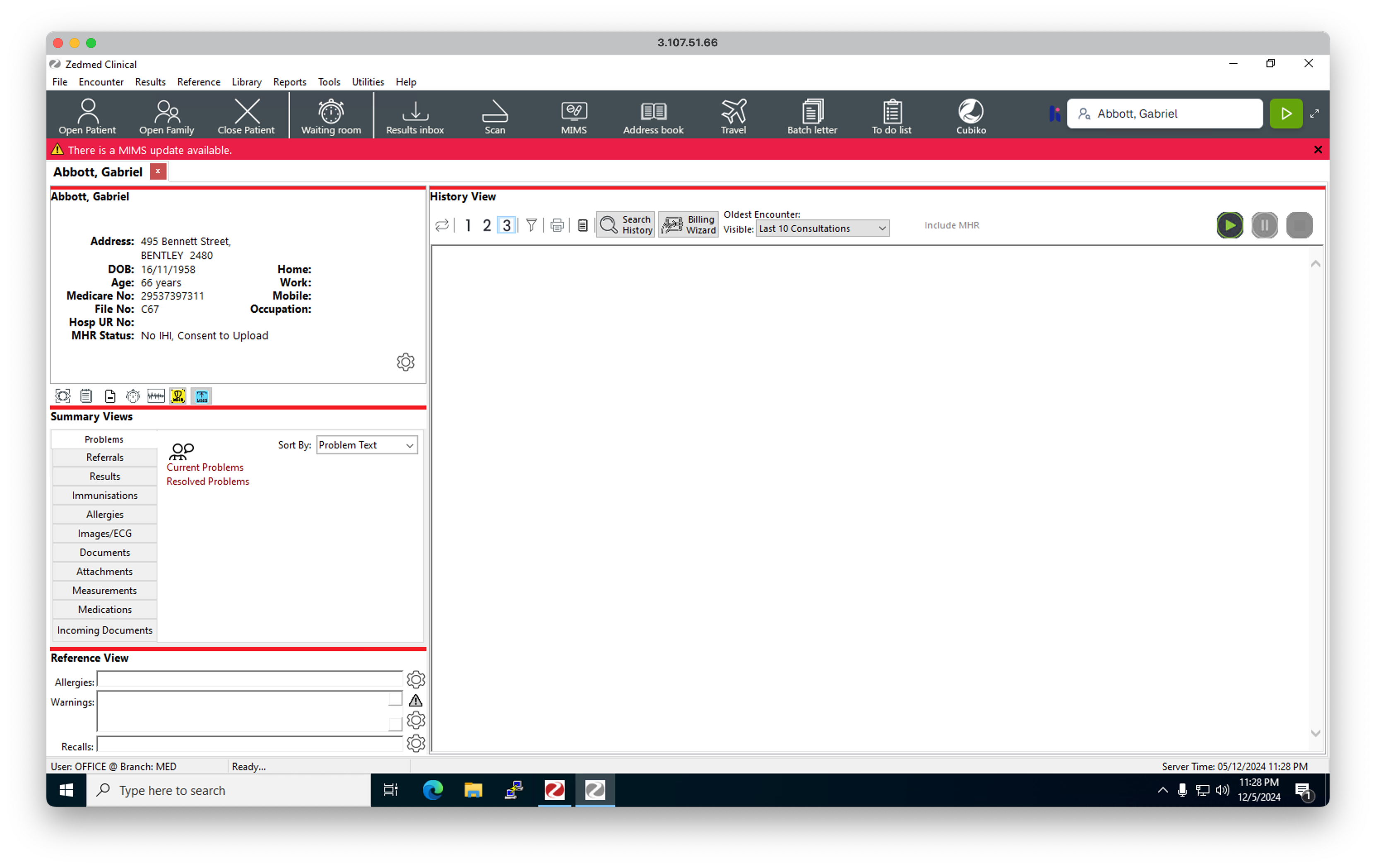
Task: Open the Travel tool
Action: pos(734,116)
